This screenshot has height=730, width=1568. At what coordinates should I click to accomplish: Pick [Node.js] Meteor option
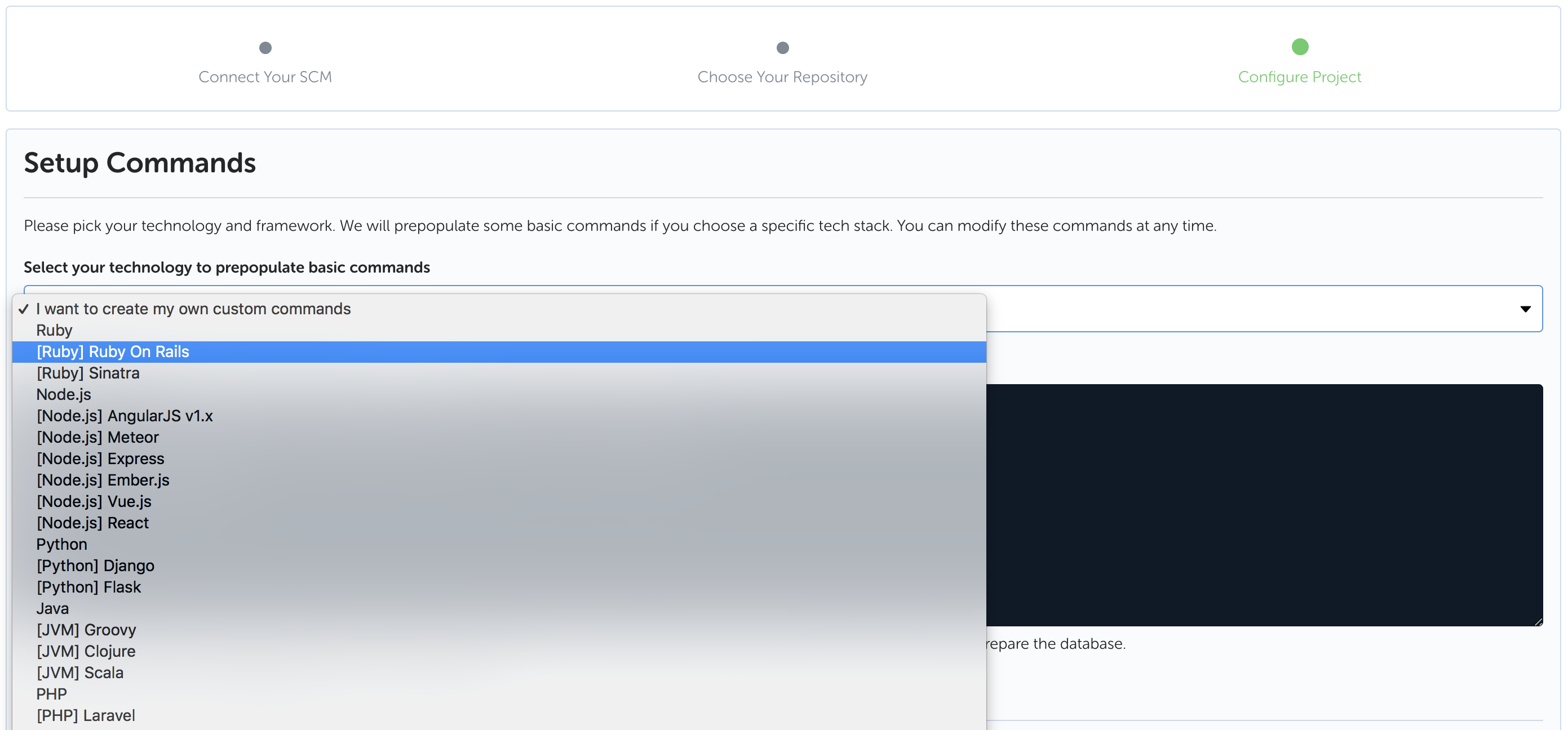point(499,438)
